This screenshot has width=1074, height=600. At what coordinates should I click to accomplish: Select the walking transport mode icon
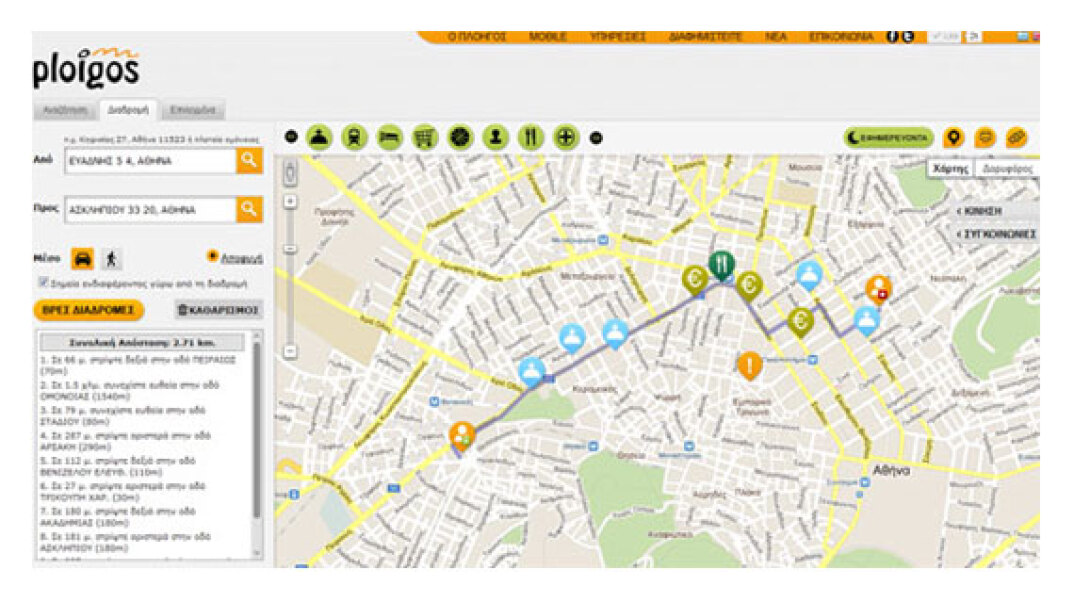[x=112, y=259]
